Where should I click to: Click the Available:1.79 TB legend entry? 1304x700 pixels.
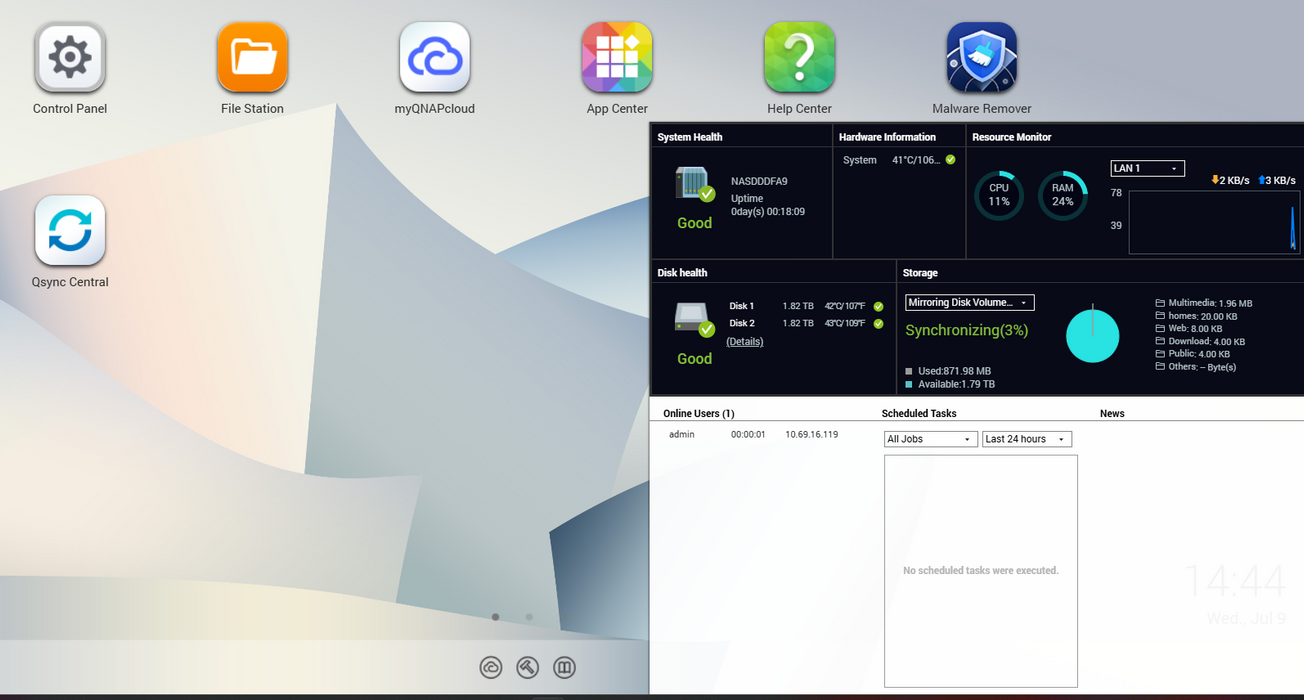pyautogui.click(x=950, y=384)
